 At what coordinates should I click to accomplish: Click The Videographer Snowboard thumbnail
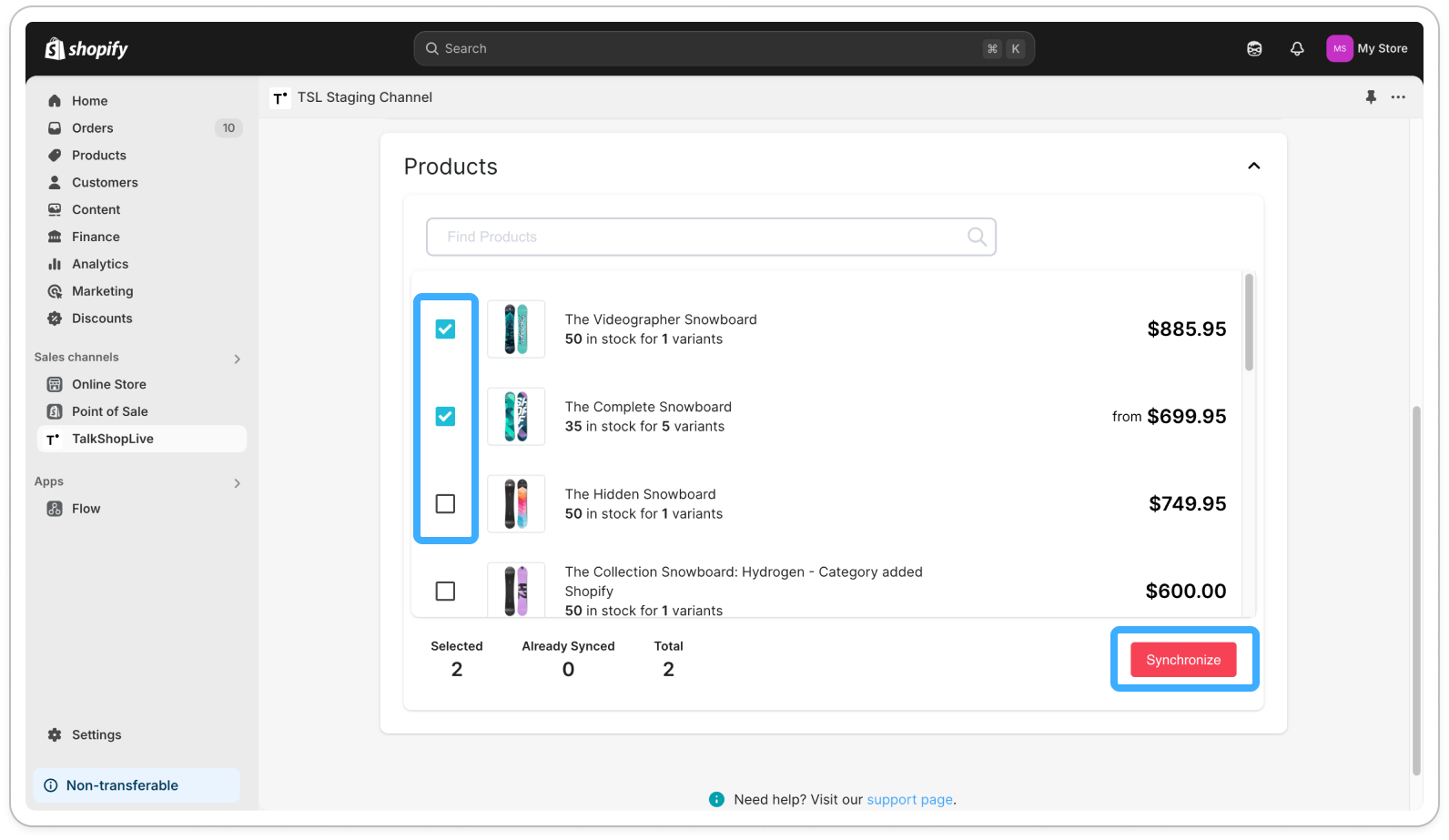516,329
